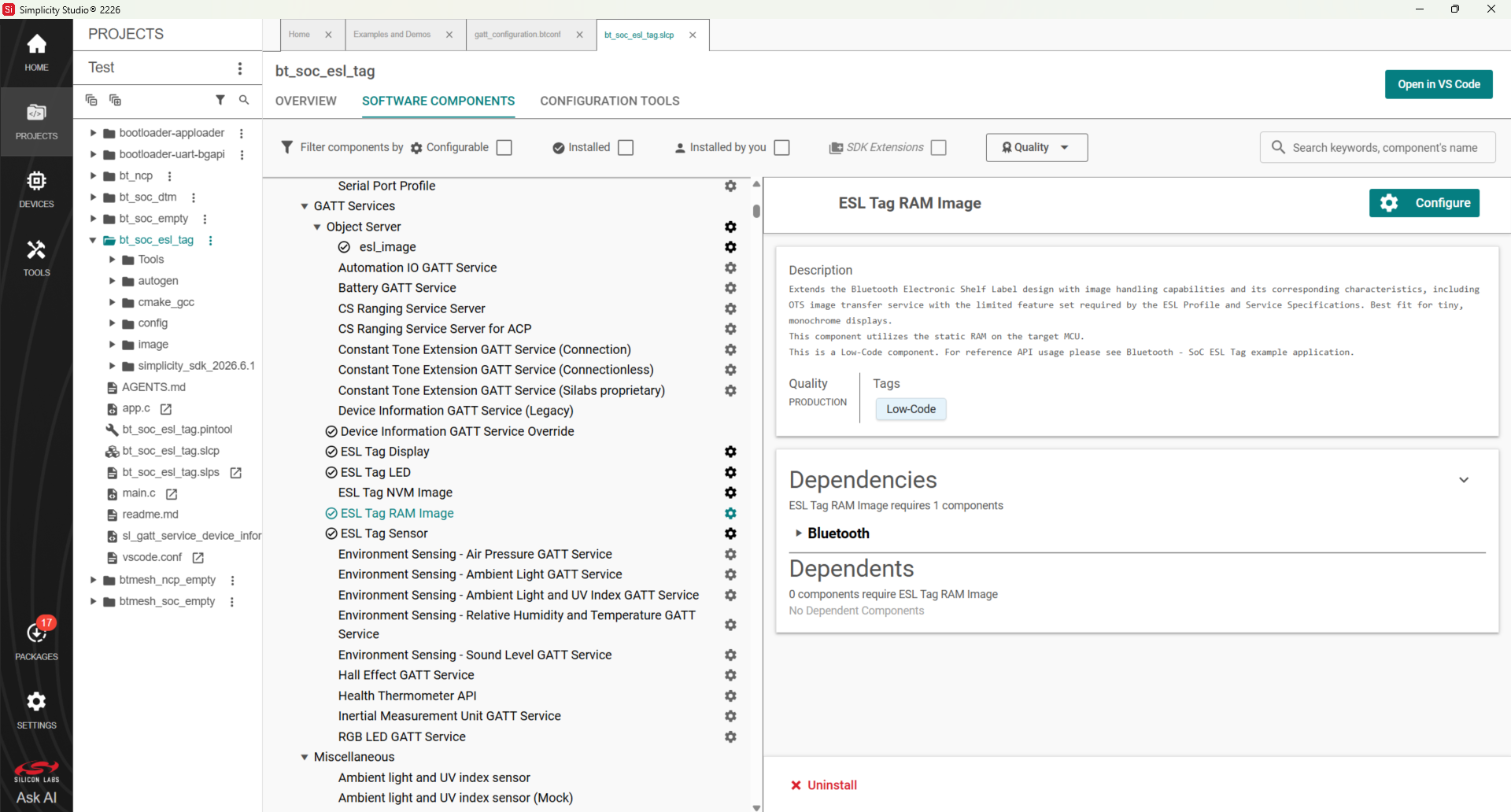Click the Low-Code tag
1511x812 pixels.
click(911, 409)
